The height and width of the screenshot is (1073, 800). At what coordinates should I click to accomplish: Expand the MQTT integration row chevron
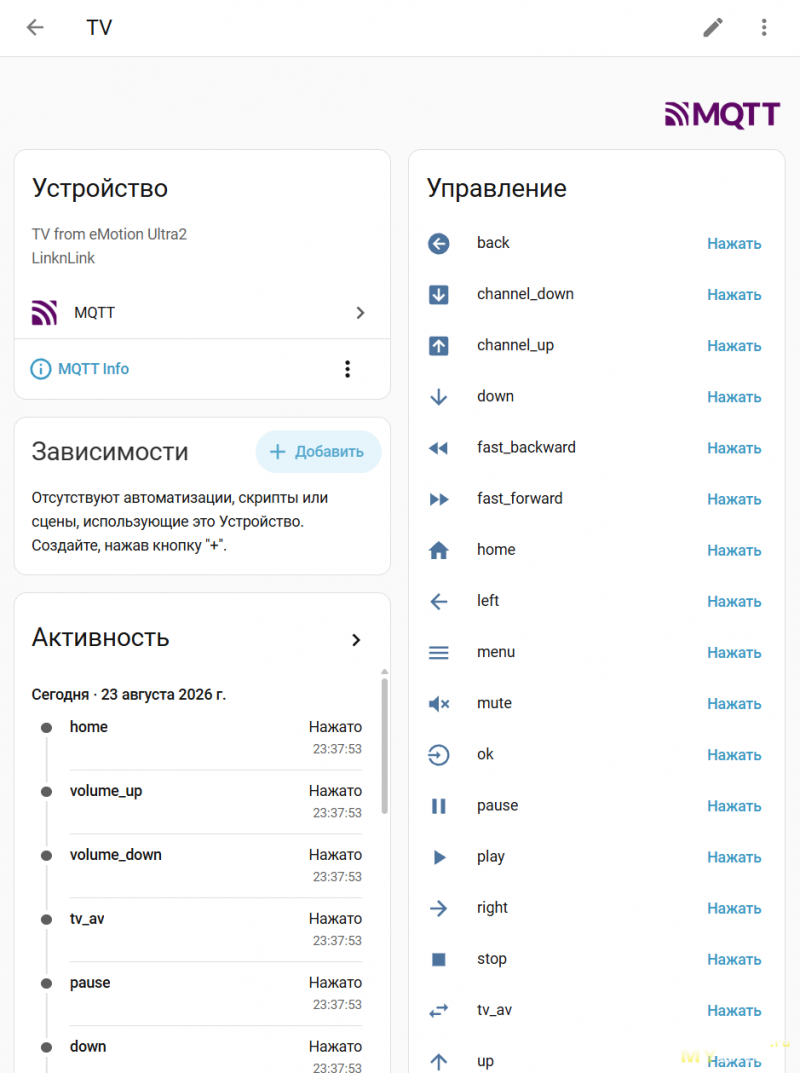(360, 313)
